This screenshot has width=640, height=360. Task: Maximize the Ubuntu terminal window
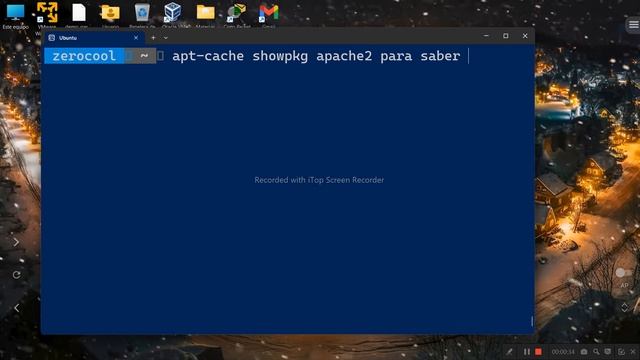(x=506, y=36)
